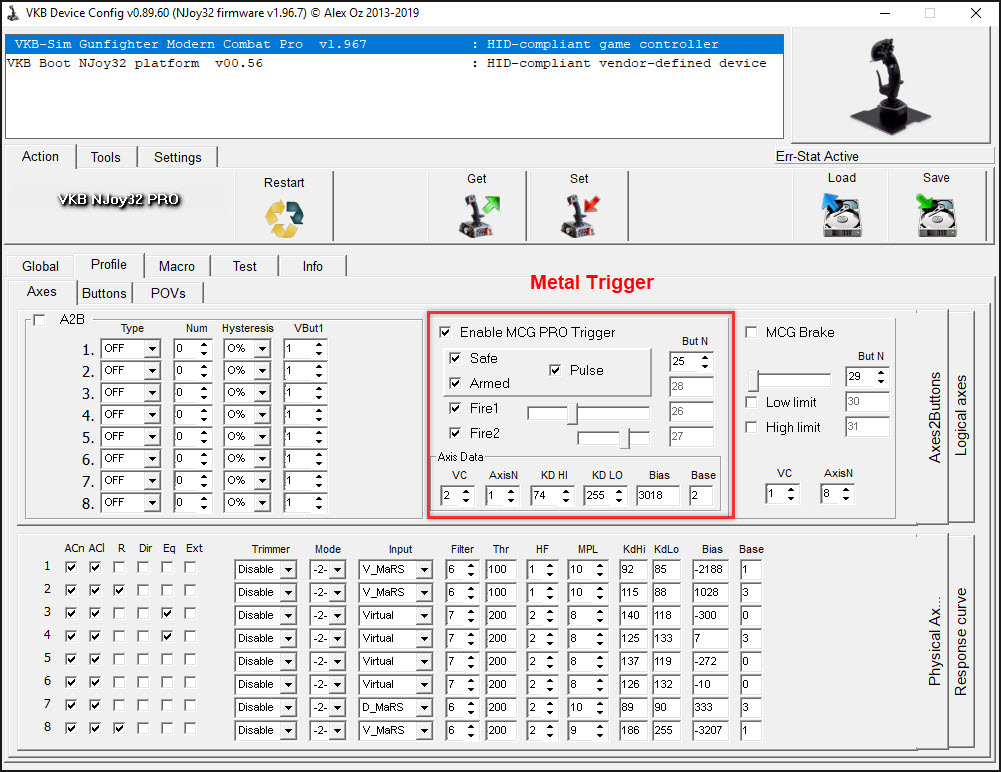Viewport: 1001px width, 772px height.
Task: Click axis 8 KdHi field 186
Action: (632, 730)
